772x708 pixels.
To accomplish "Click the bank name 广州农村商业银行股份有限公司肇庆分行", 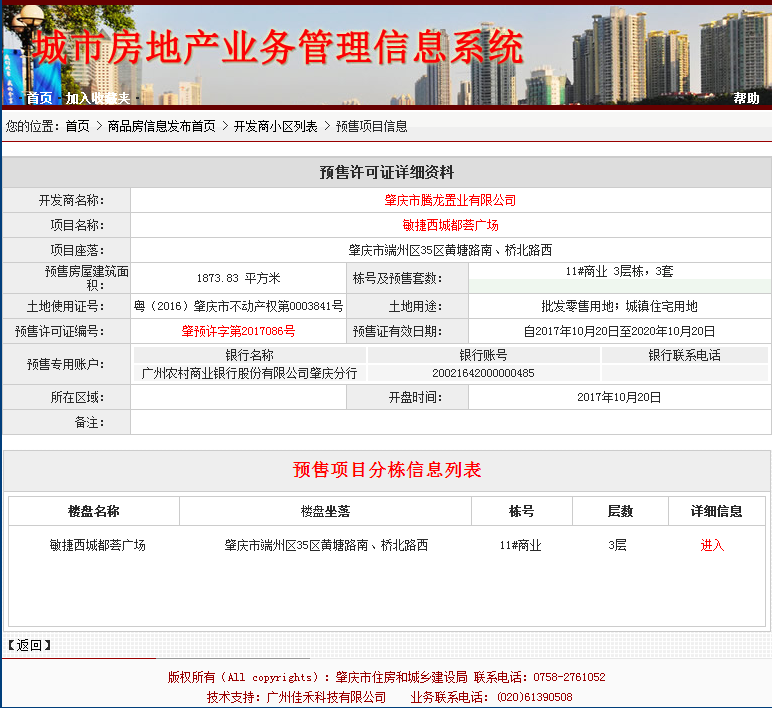I will pos(249,373).
